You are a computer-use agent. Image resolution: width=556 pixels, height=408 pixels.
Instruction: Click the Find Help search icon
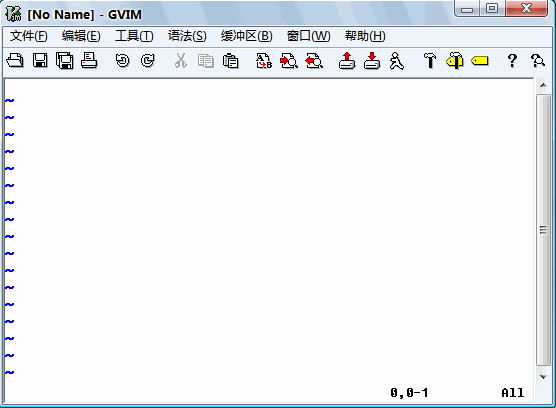(538, 61)
